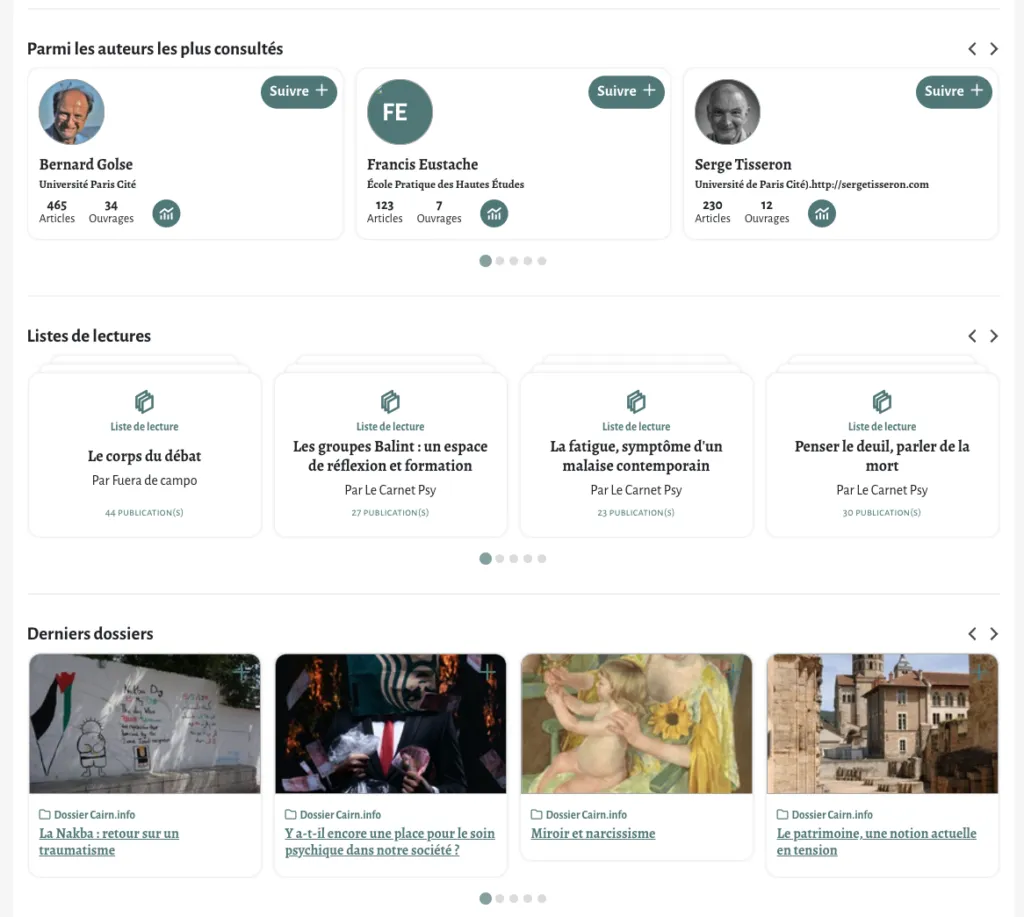This screenshot has height=917, width=1024.
Task: Follow Francis Eustache with Suivre button
Action: click(x=626, y=91)
